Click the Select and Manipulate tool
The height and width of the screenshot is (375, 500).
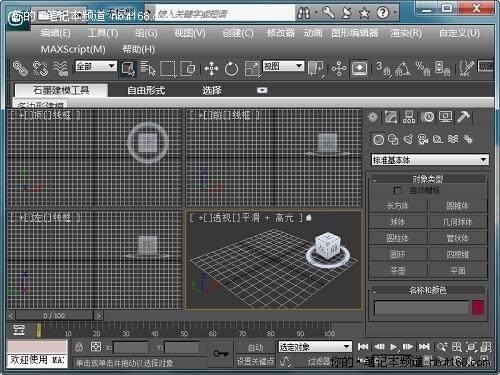click(339, 69)
